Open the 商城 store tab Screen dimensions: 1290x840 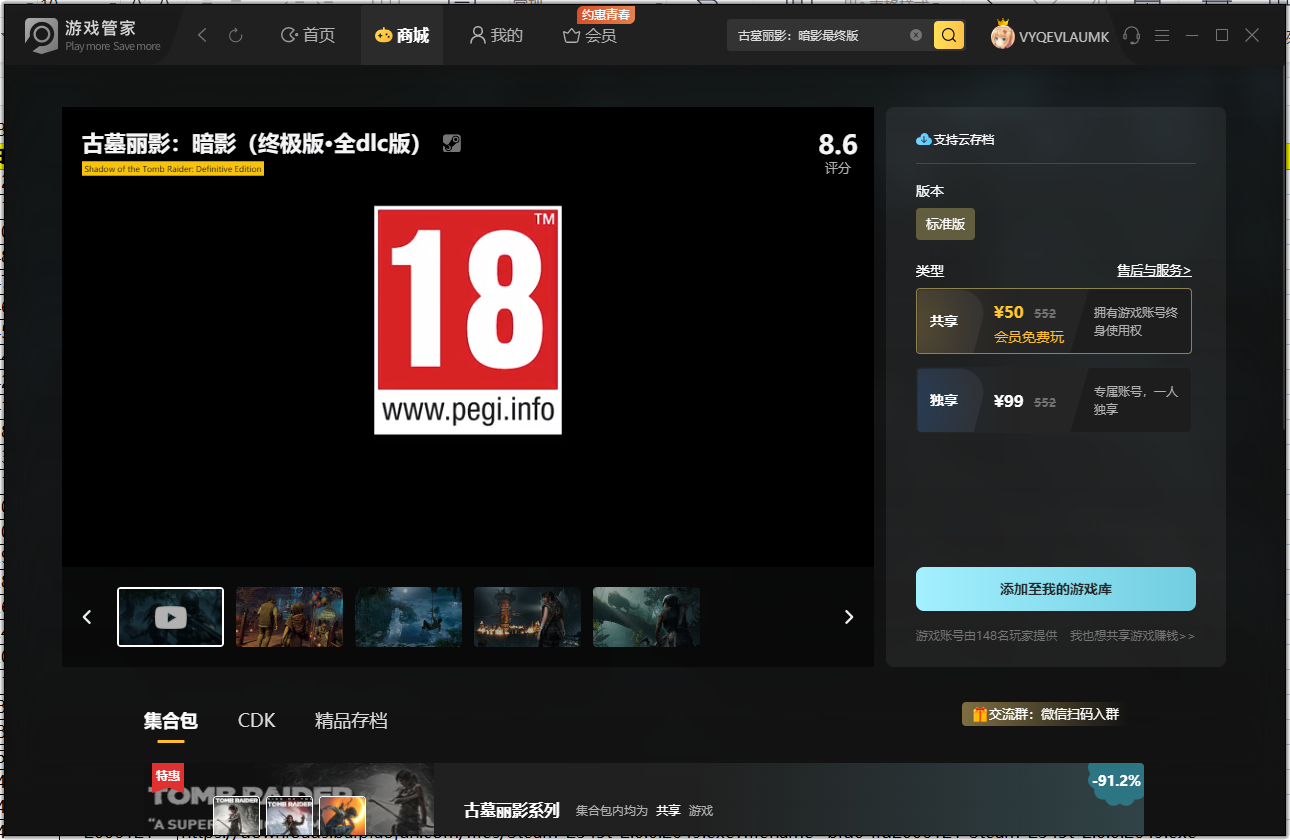pyautogui.click(x=402, y=36)
